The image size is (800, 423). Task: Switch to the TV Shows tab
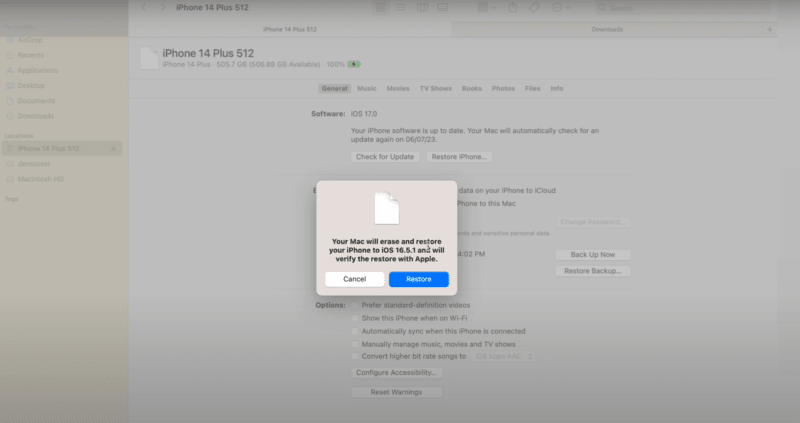click(436, 88)
